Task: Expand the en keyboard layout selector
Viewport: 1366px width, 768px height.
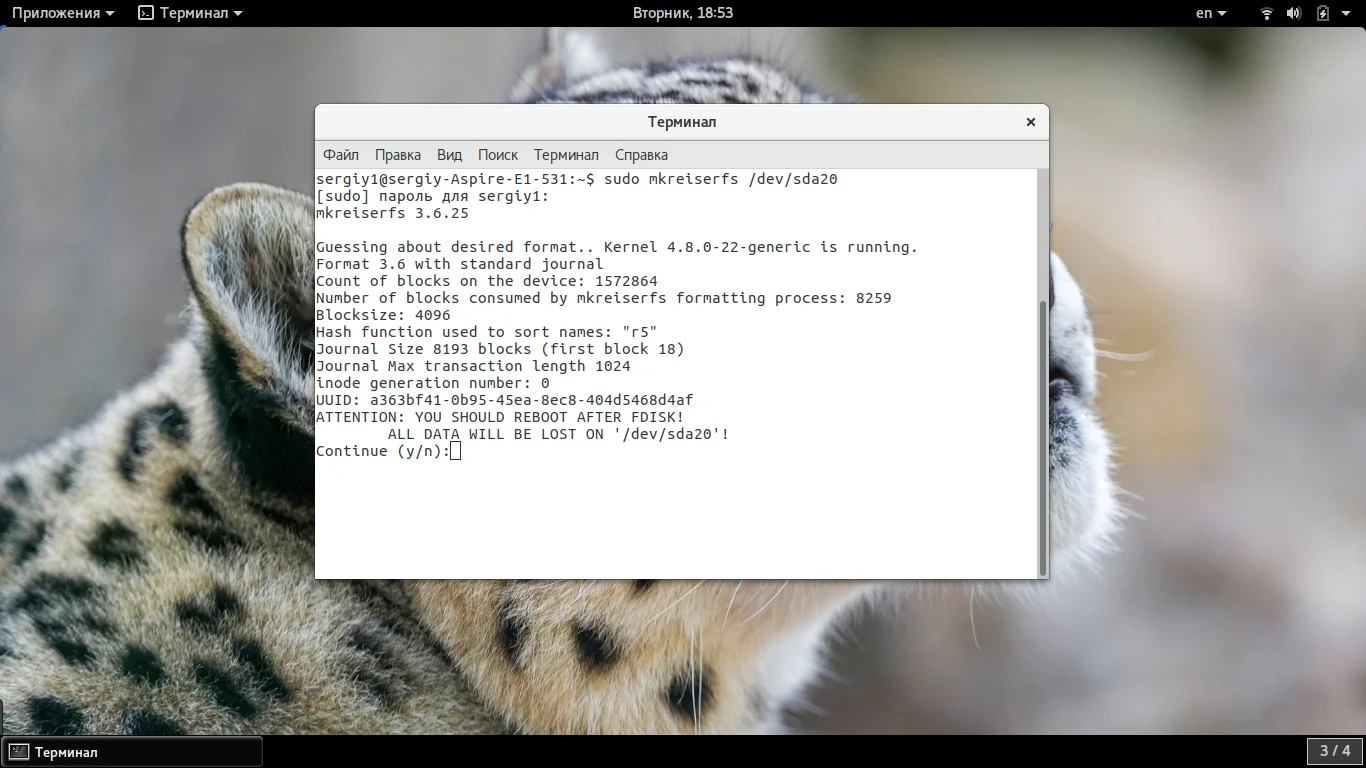Action: pos(1210,13)
